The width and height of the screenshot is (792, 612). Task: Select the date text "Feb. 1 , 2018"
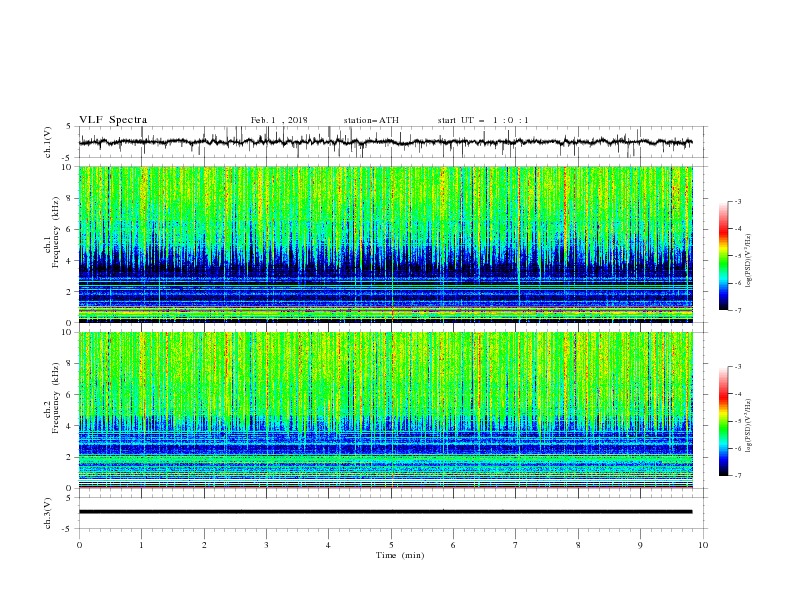279,120
